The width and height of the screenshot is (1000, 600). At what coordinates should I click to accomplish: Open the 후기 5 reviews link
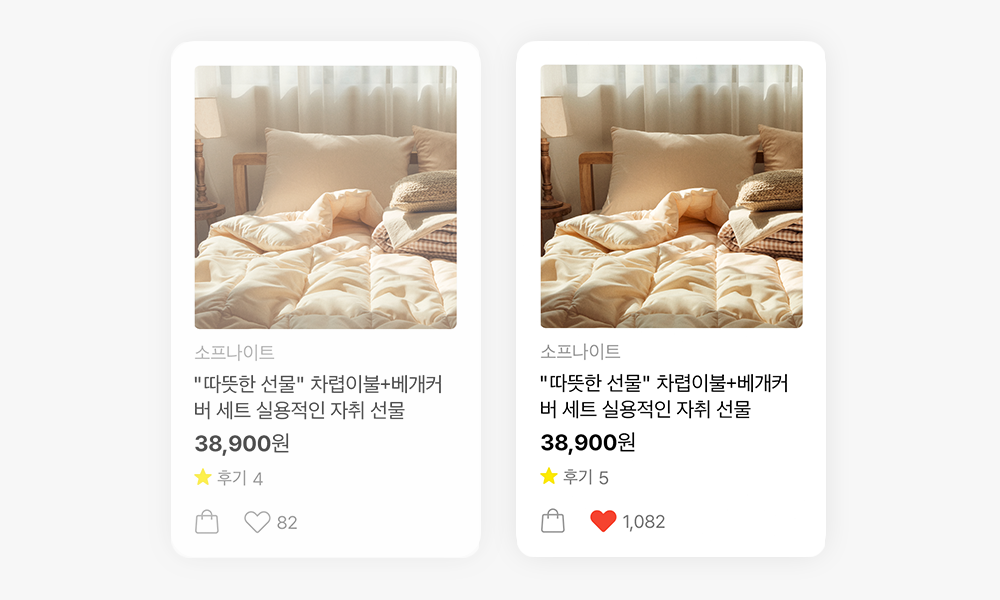coord(585,477)
